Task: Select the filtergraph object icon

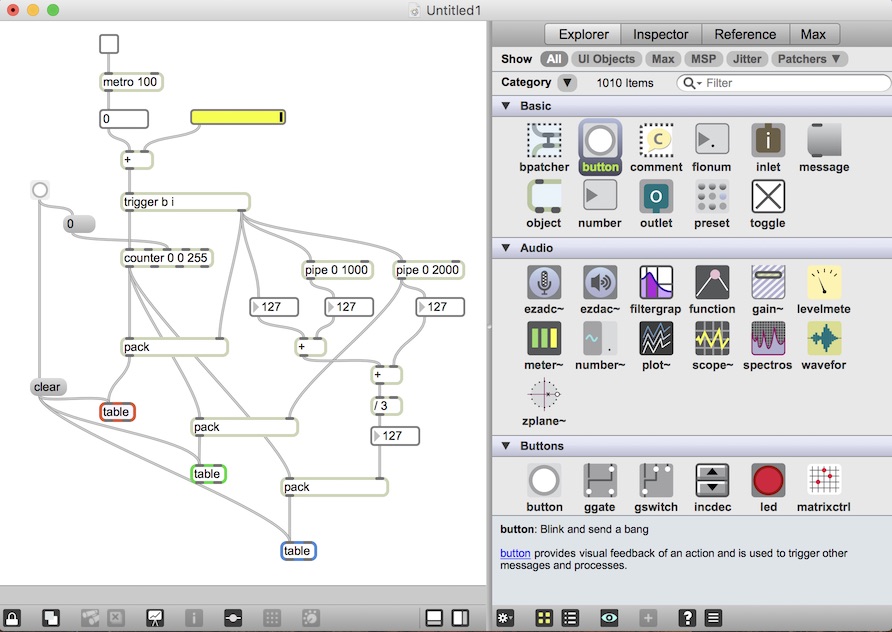Action: 656,283
